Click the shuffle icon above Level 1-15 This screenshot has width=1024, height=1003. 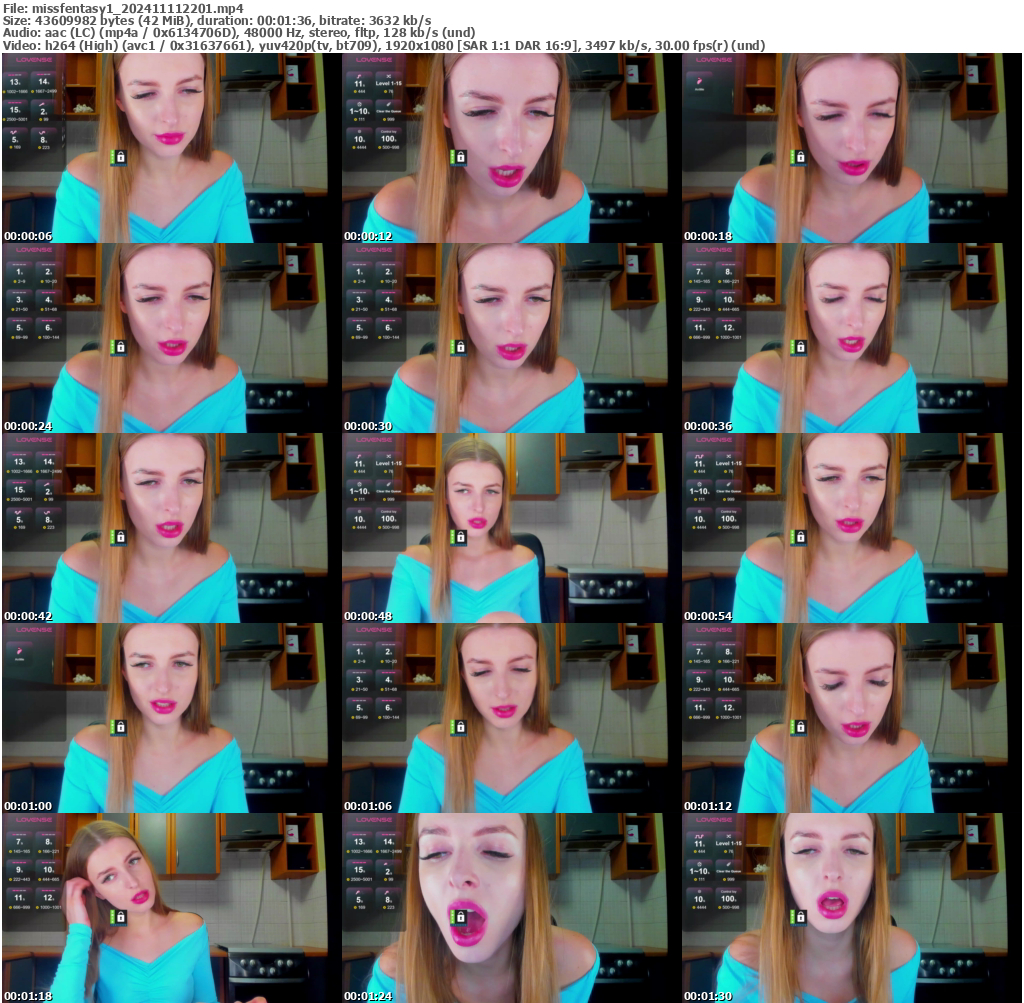tap(389, 76)
